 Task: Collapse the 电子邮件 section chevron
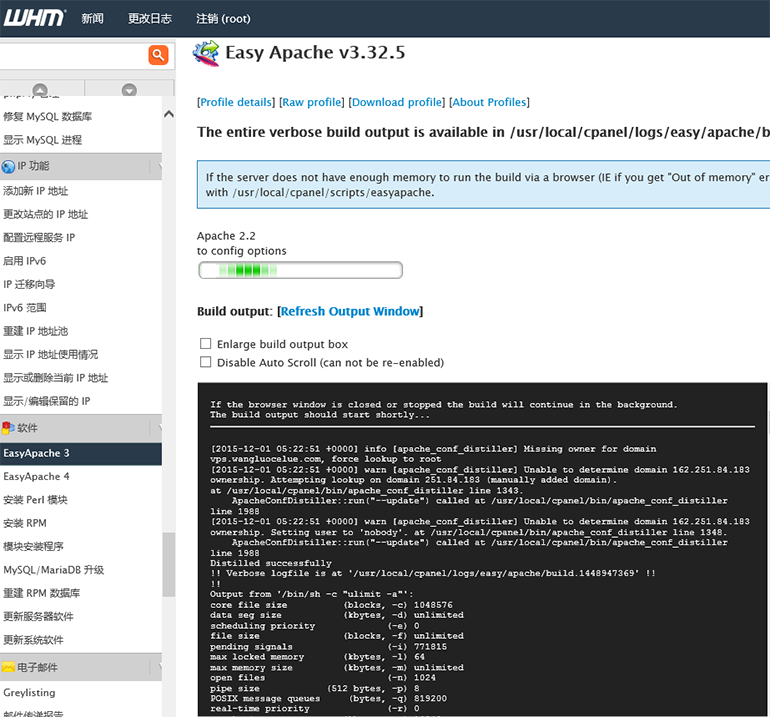pos(159,667)
